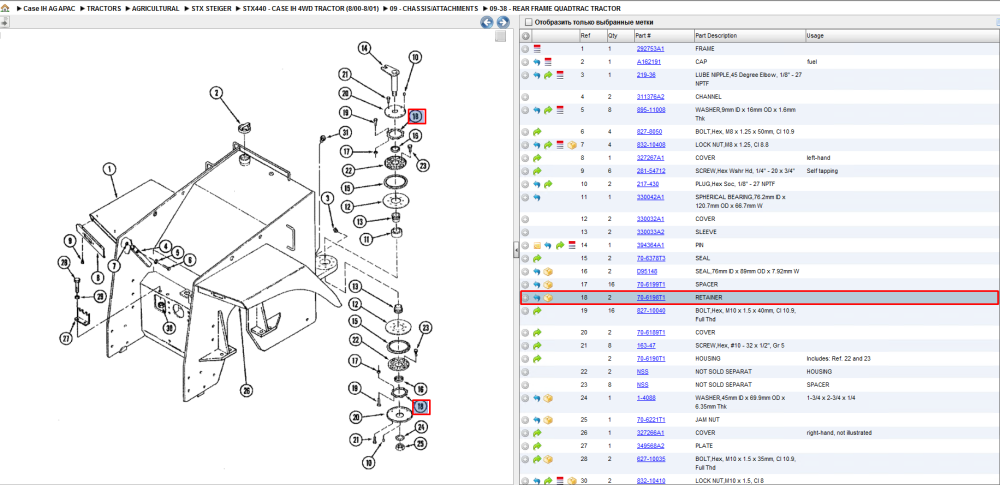The width and height of the screenshot is (1000, 485).
Task: Open part link 1-4088
Action: click(x=646, y=398)
